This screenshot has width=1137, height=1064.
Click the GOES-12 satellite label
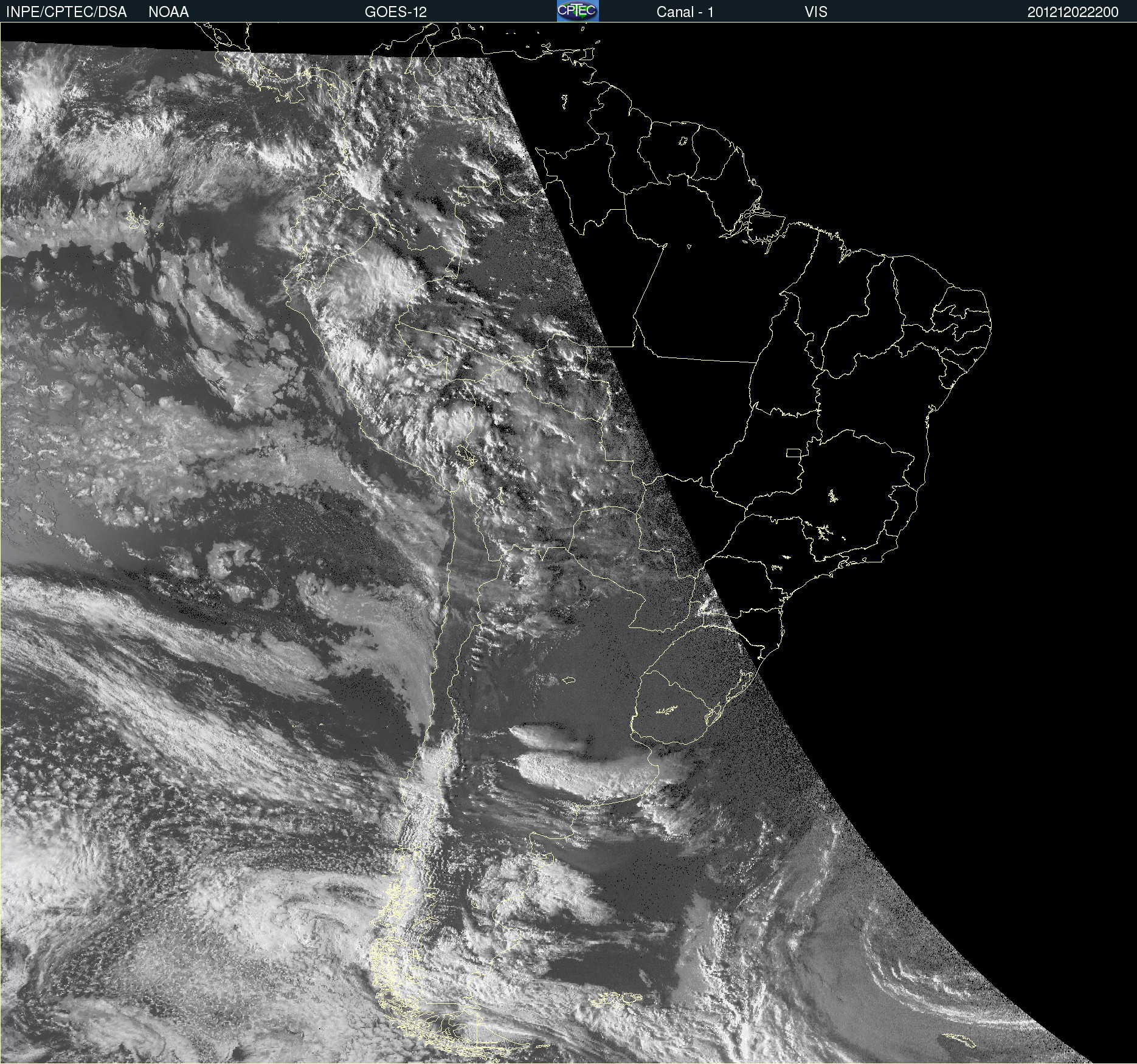coord(396,12)
